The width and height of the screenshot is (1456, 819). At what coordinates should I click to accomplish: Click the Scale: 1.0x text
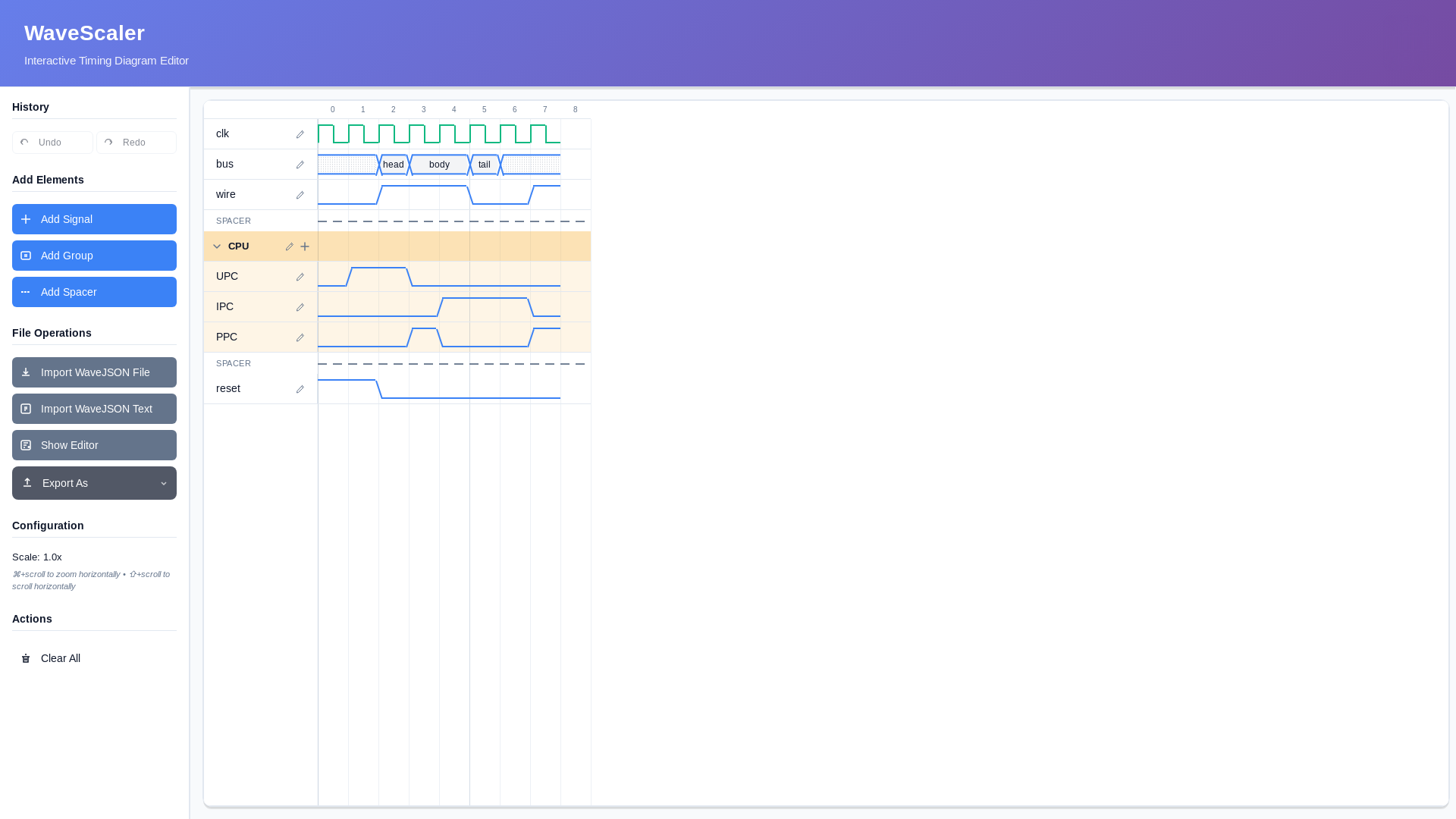[37, 557]
